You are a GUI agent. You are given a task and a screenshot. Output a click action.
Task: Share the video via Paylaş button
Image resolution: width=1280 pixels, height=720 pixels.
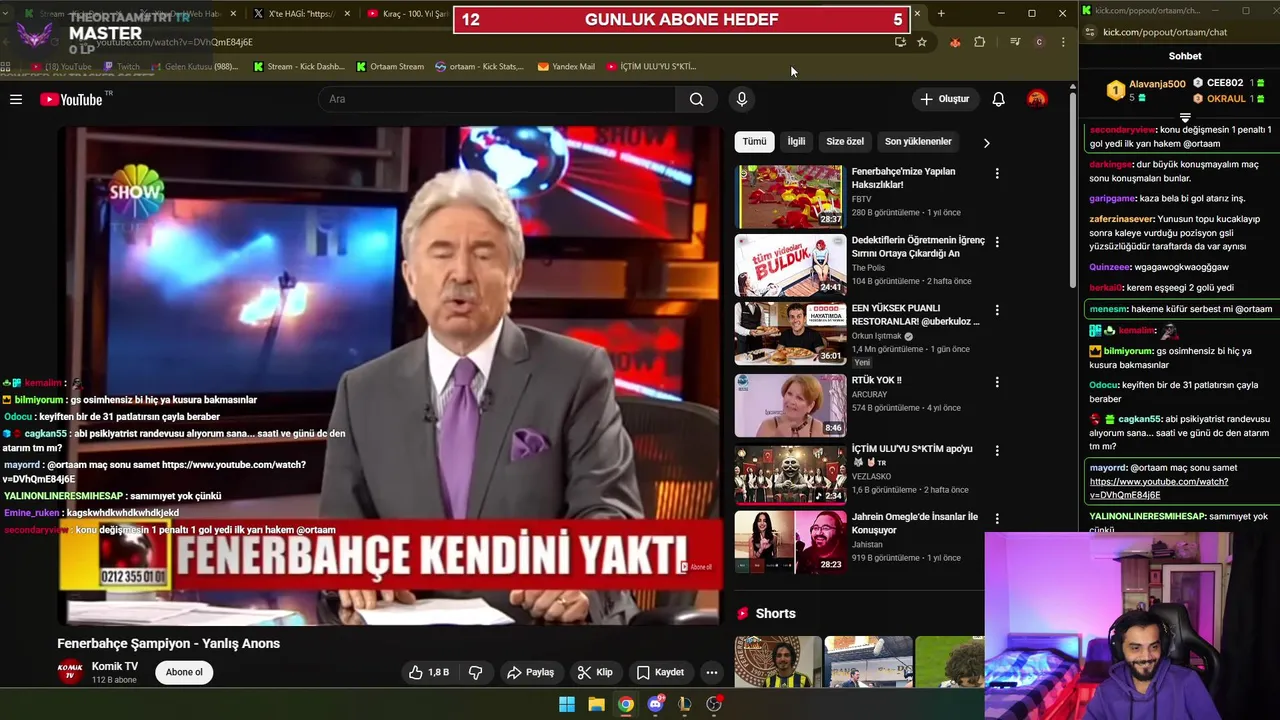click(x=530, y=672)
